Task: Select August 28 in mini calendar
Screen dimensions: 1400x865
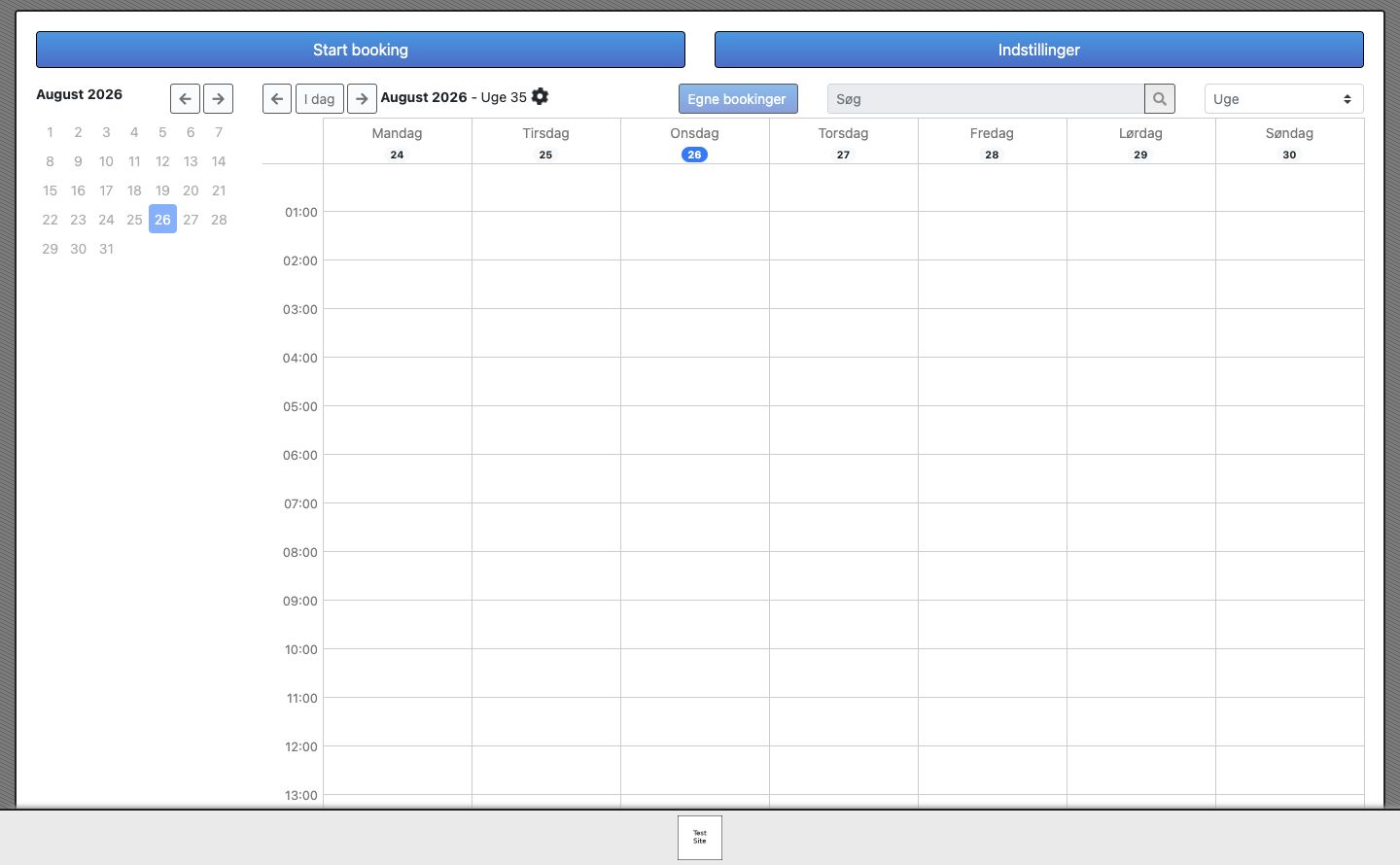Action: point(219,220)
